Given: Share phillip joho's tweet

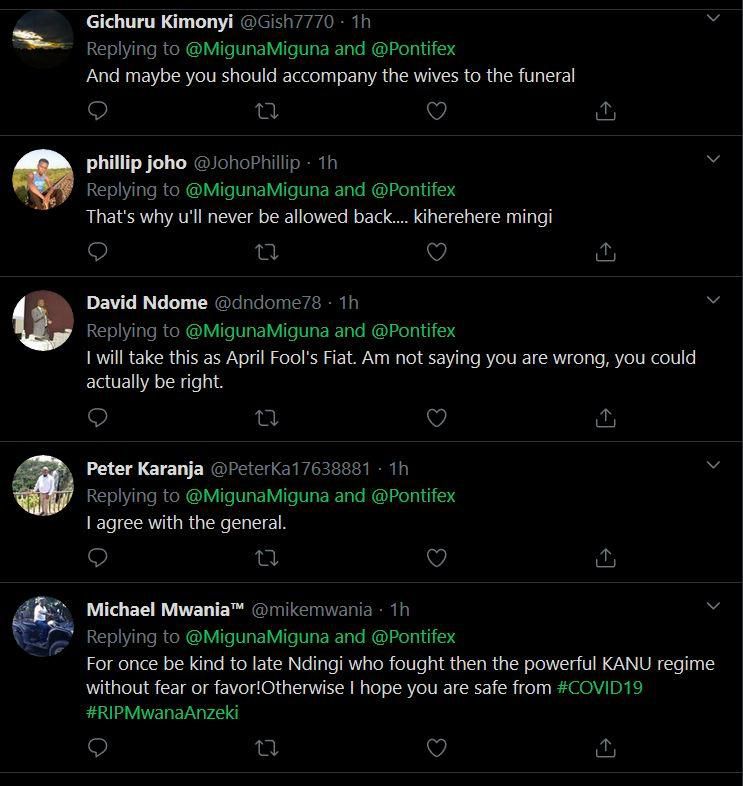Looking at the screenshot, I should [605, 252].
